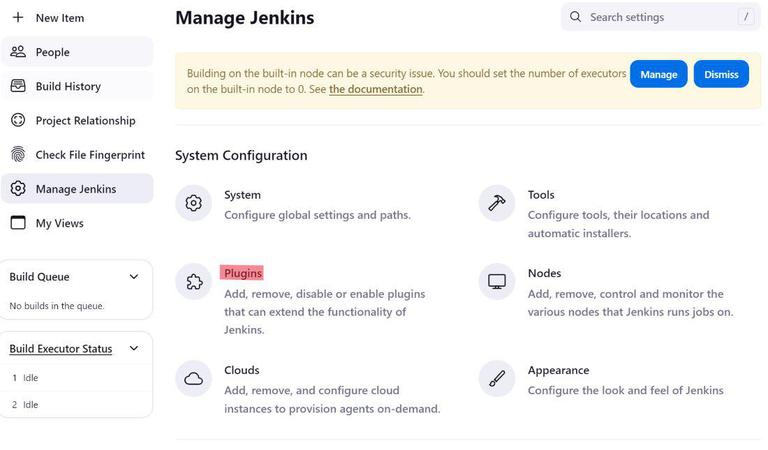The height and width of the screenshot is (450, 768).
Task: Collapse the Build Executor Status panel
Action: (134, 349)
